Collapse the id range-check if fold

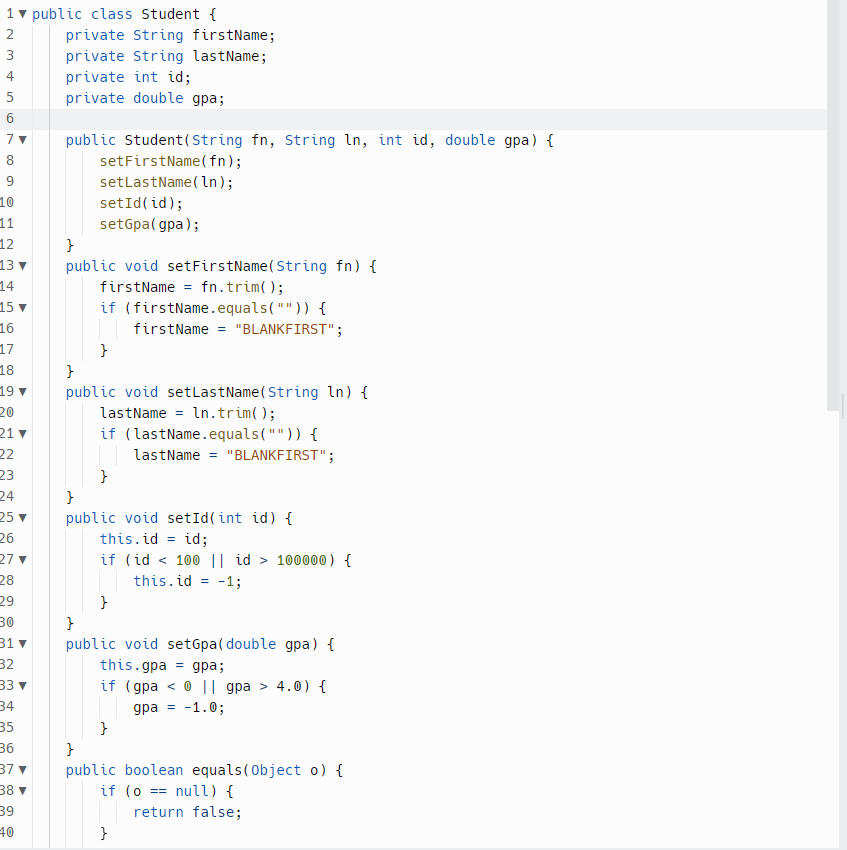[22, 560]
